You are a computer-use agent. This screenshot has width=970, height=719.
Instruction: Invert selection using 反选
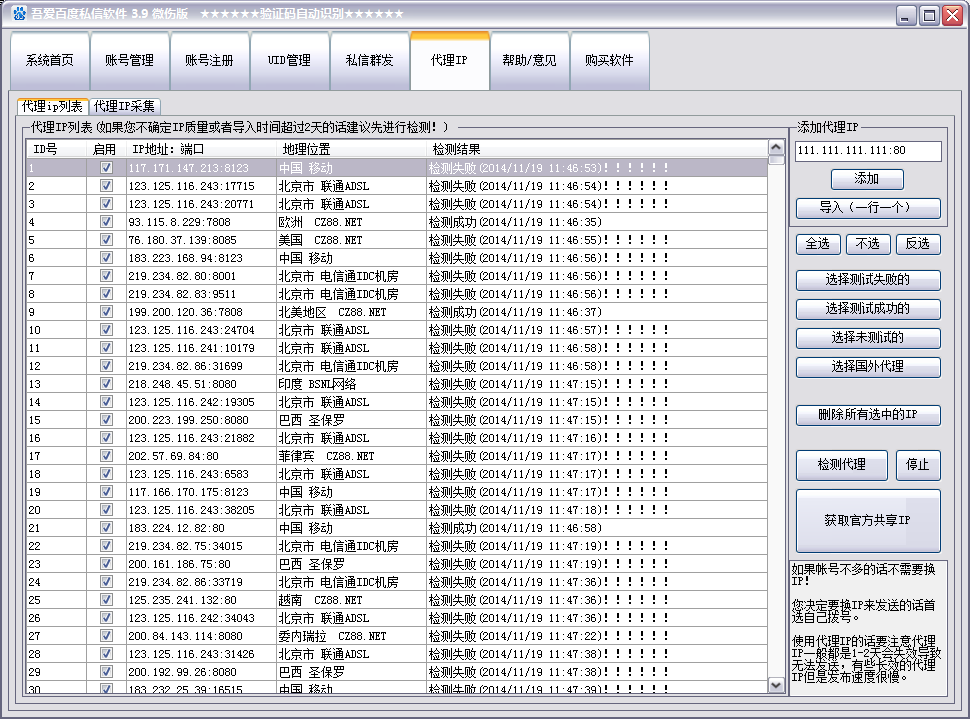point(918,244)
